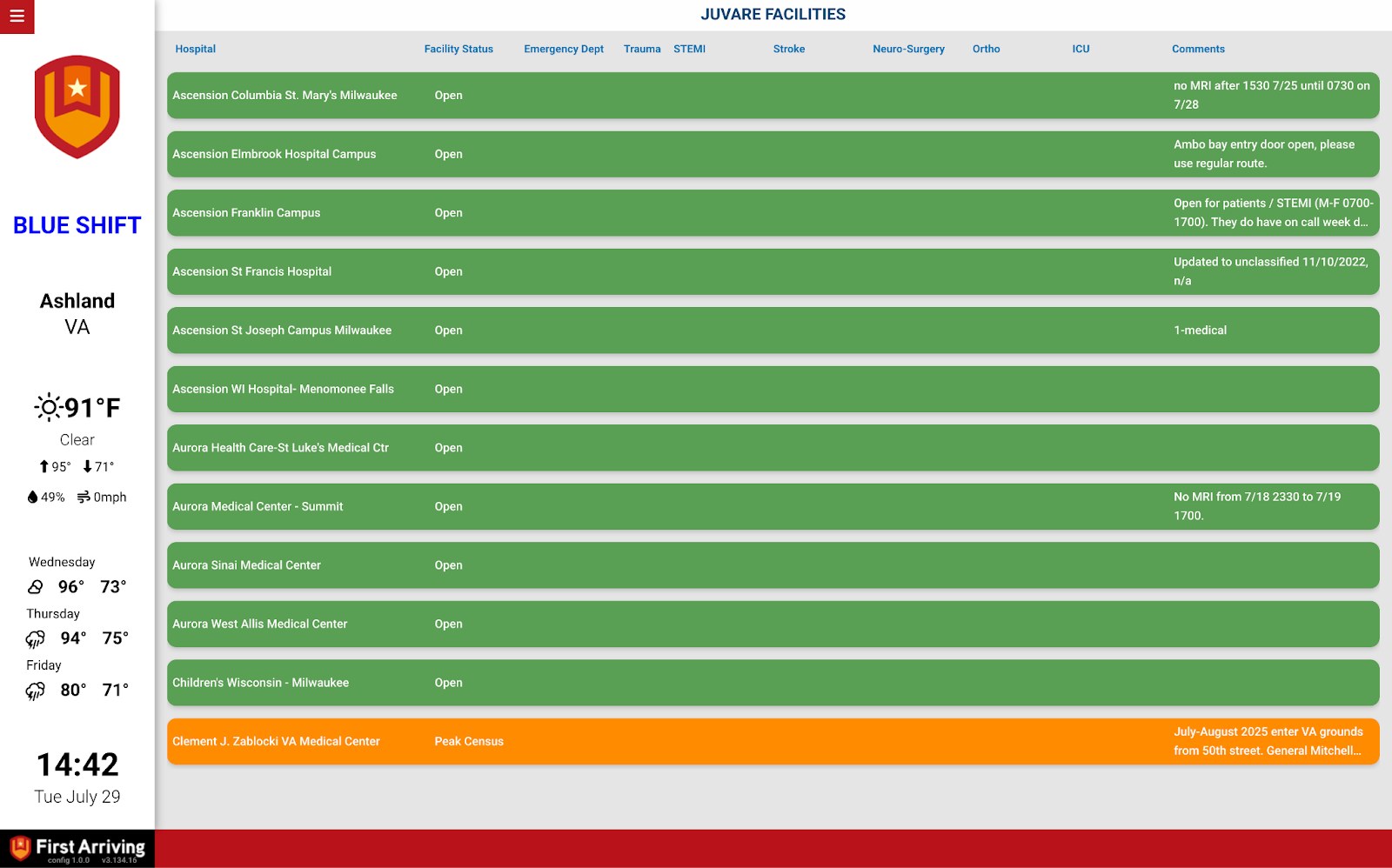Click the red shield star logo

coord(77,107)
